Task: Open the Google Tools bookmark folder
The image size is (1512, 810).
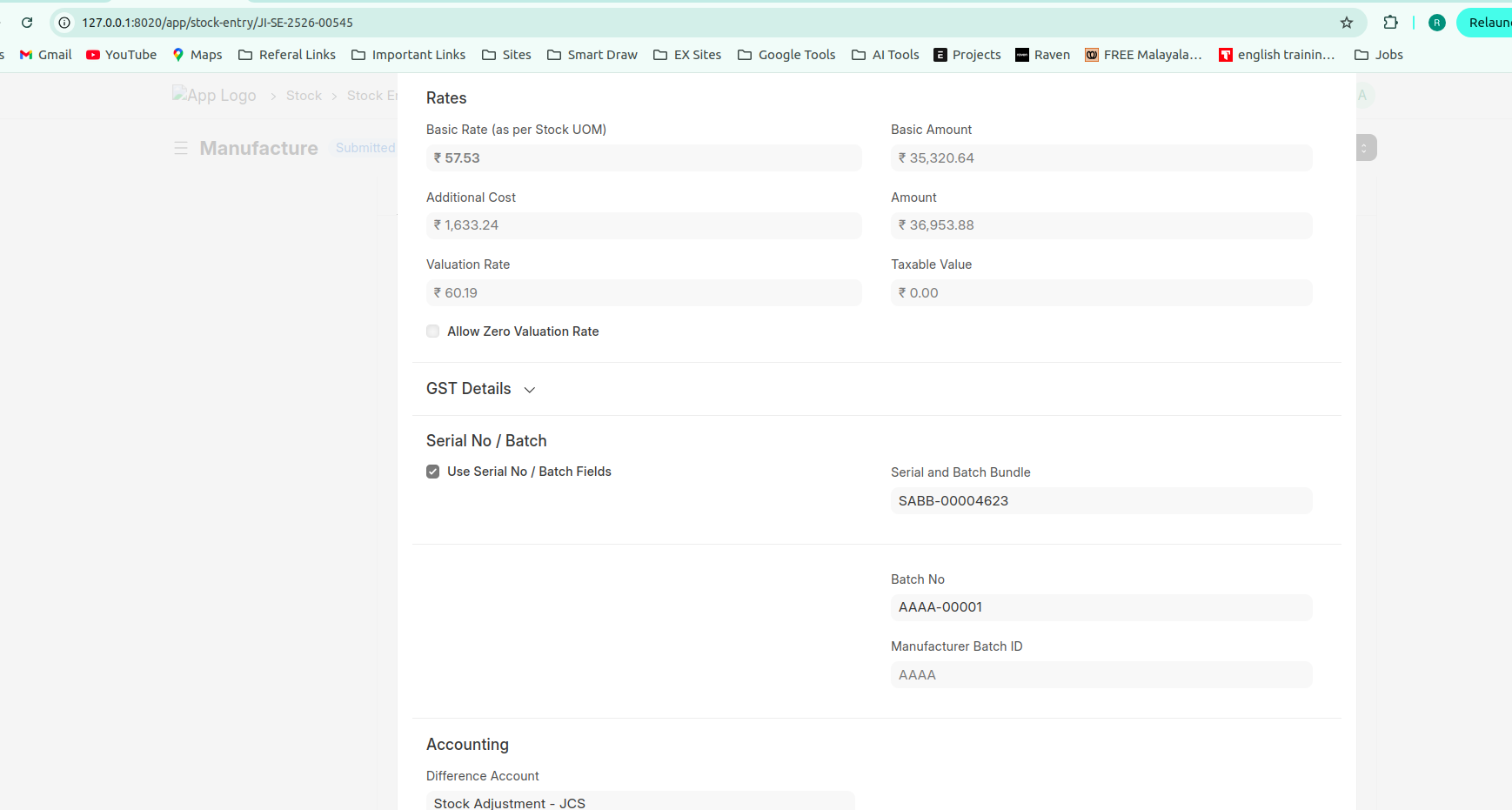Action: pos(786,55)
